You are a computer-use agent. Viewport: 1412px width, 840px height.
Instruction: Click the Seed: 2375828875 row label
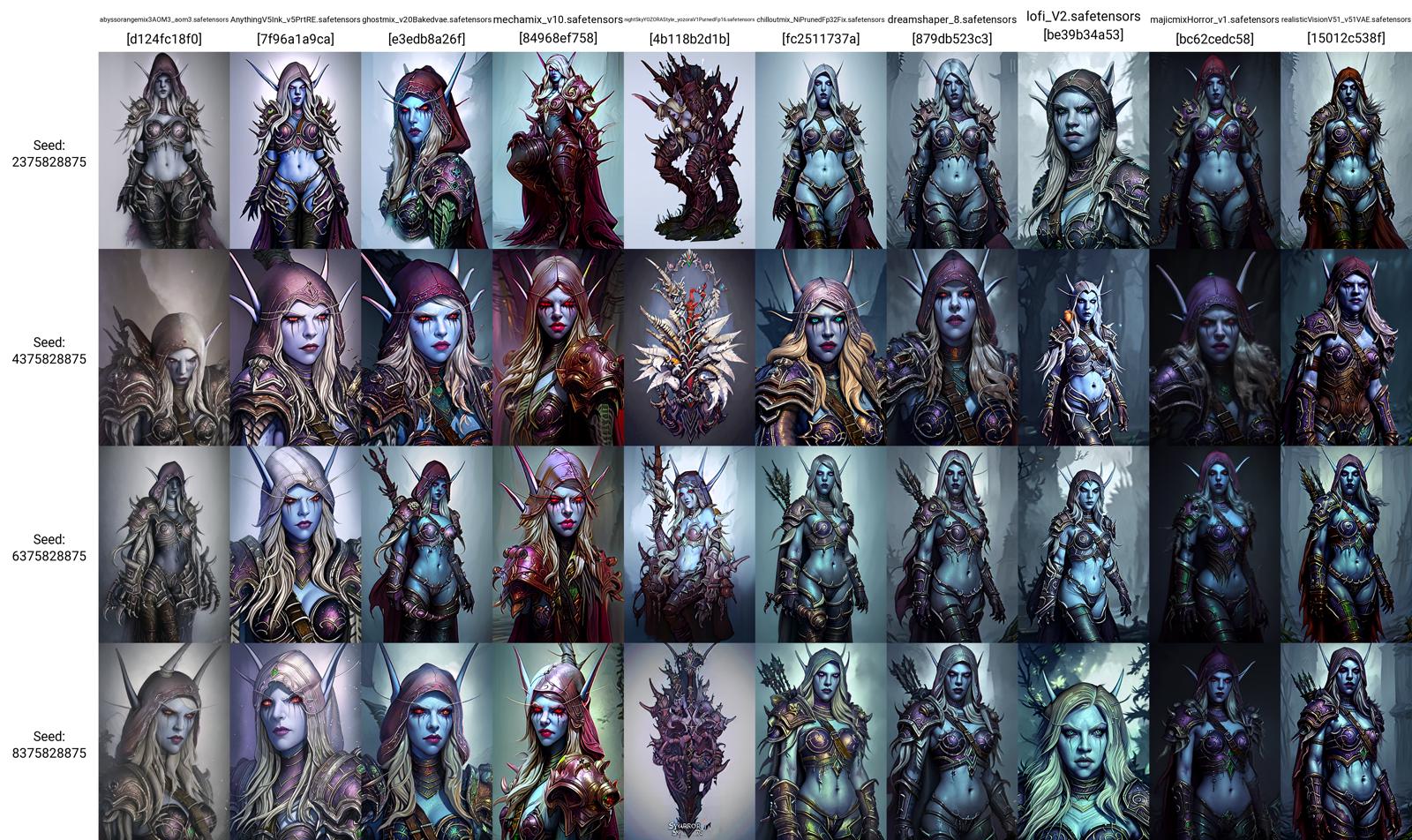point(49,154)
